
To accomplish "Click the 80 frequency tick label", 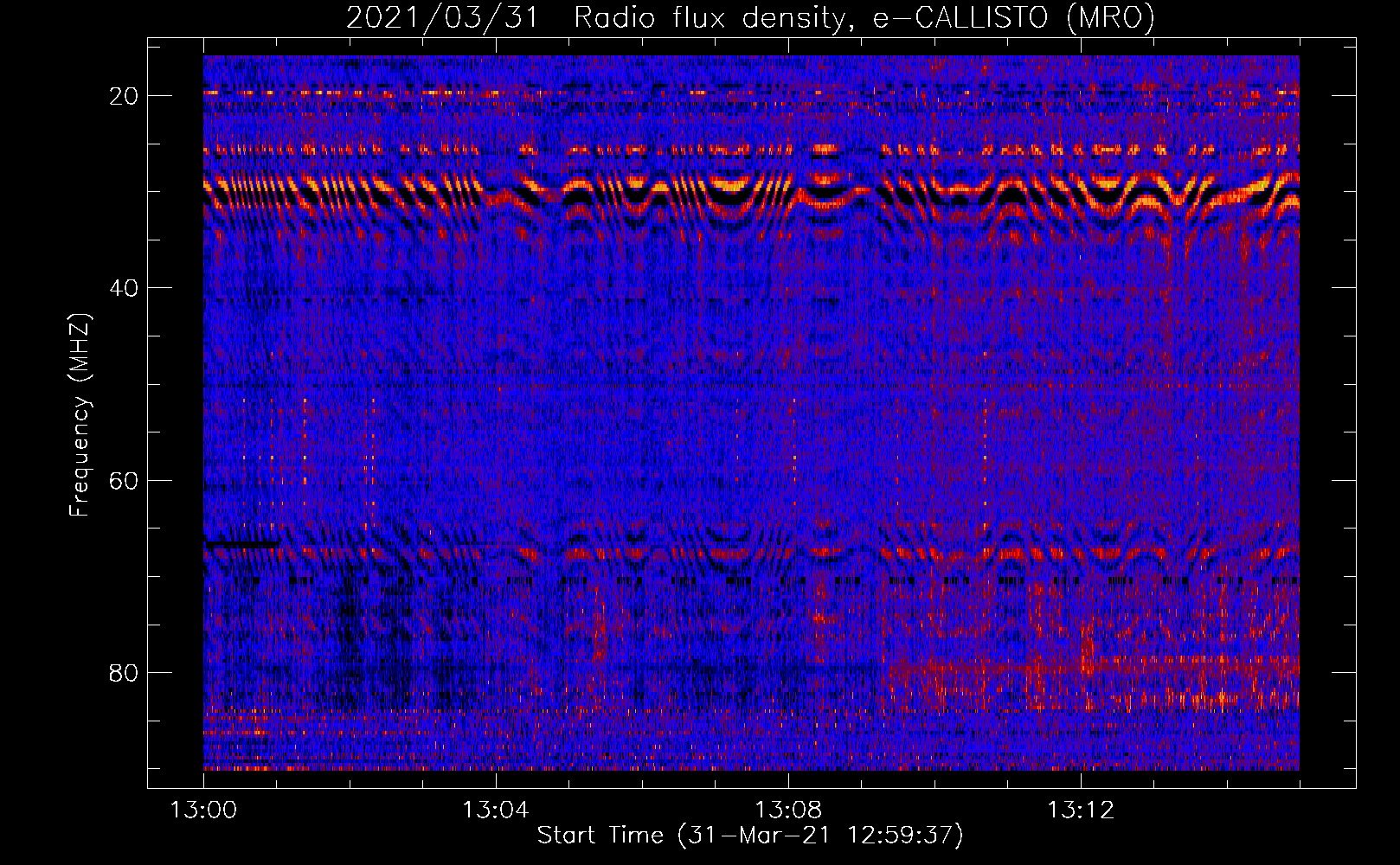I will [x=124, y=673].
